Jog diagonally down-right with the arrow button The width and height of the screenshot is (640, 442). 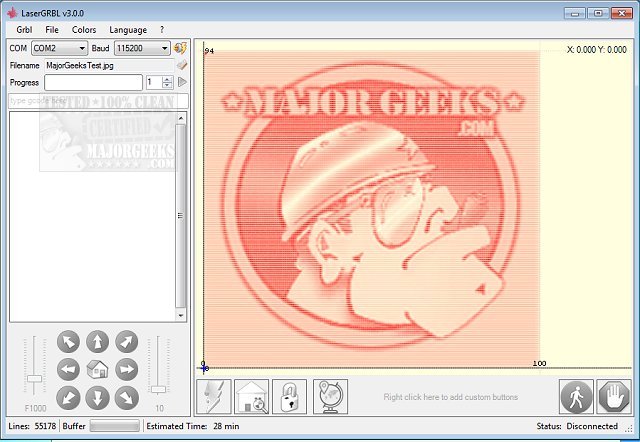point(127,398)
